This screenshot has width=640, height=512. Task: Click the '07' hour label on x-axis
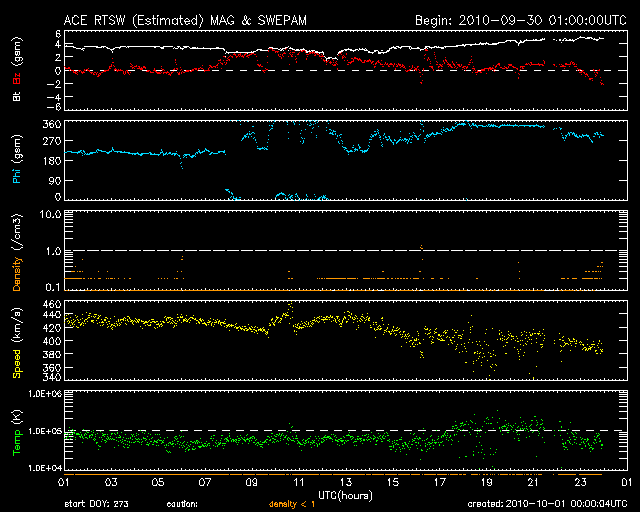(x=205, y=483)
